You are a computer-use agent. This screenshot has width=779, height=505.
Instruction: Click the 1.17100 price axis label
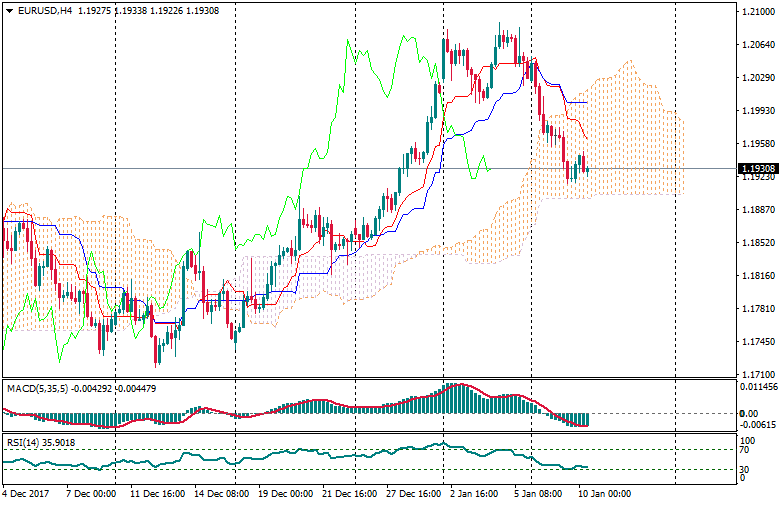tap(755, 374)
